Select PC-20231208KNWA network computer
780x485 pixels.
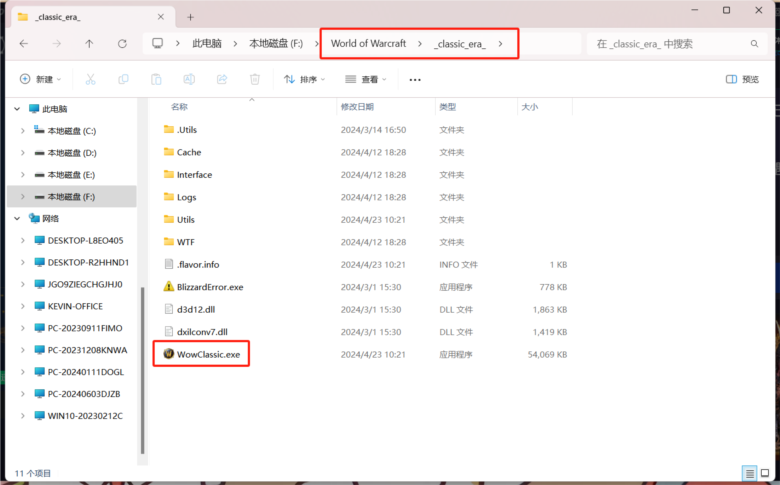point(87,350)
